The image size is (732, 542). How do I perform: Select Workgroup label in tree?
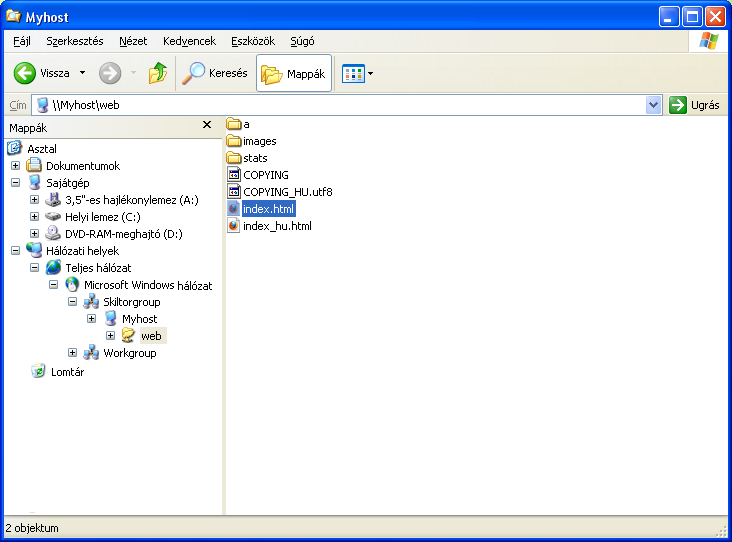click(x=130, y=353)
